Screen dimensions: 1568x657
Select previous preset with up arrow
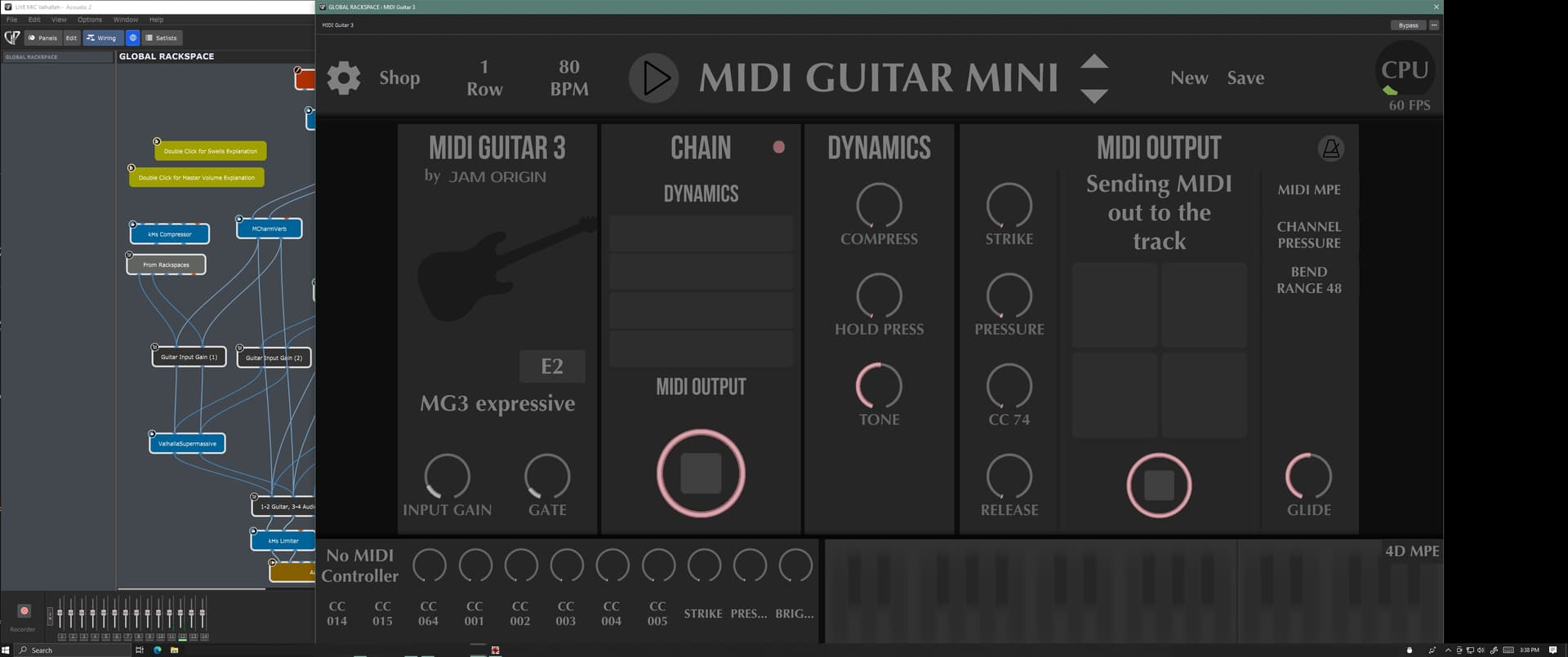[1094, 62]
